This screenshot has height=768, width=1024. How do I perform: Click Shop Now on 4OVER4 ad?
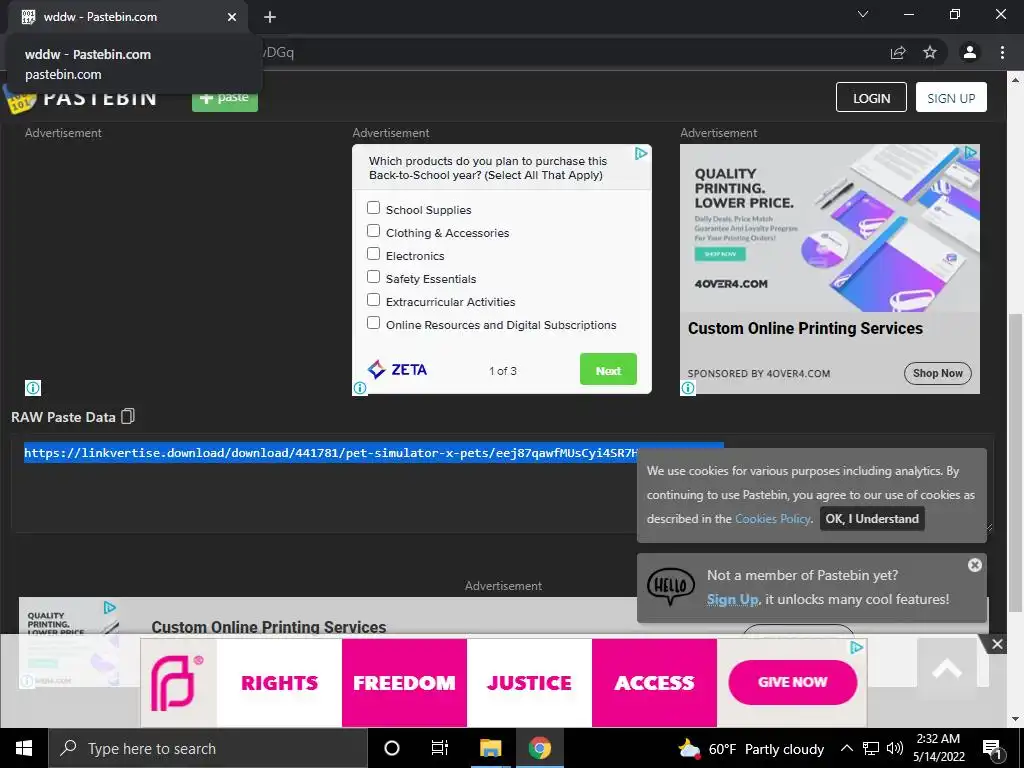click(938, 373)
